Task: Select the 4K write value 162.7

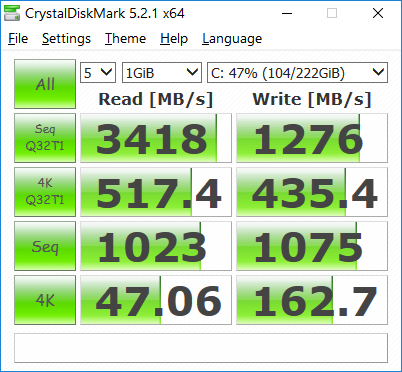Action: pos(312,300)
